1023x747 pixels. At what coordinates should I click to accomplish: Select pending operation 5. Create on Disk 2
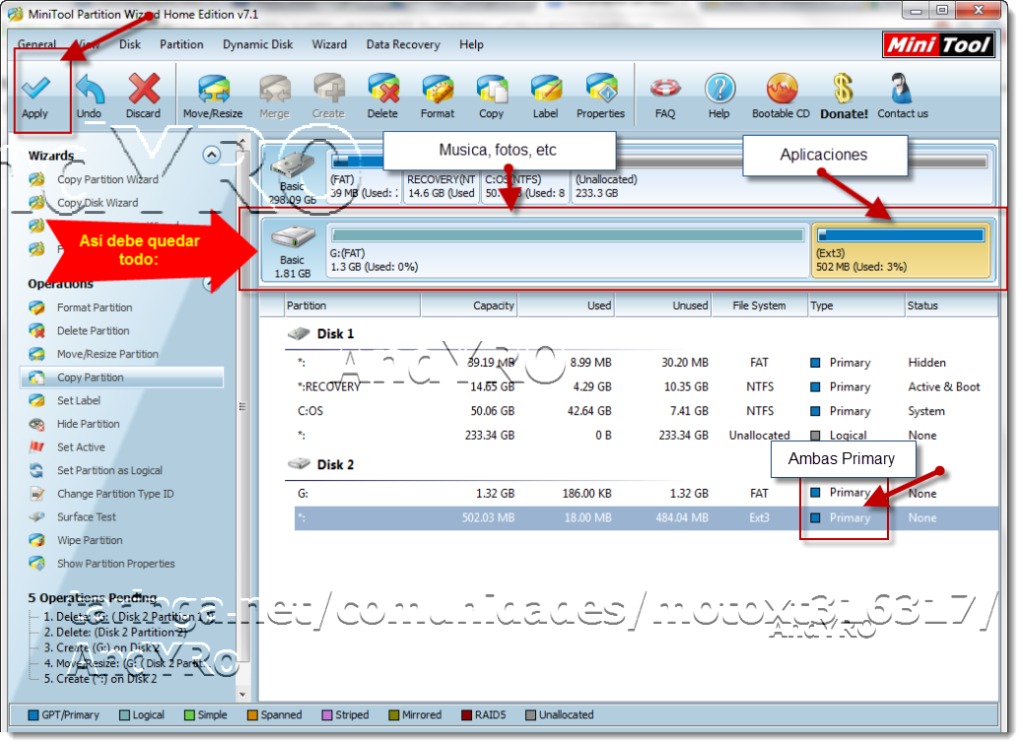[100, 679]
